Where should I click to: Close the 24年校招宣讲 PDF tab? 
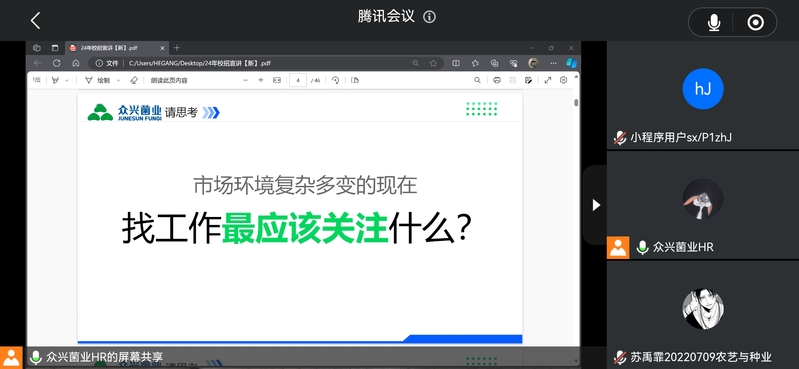[163, 48]
